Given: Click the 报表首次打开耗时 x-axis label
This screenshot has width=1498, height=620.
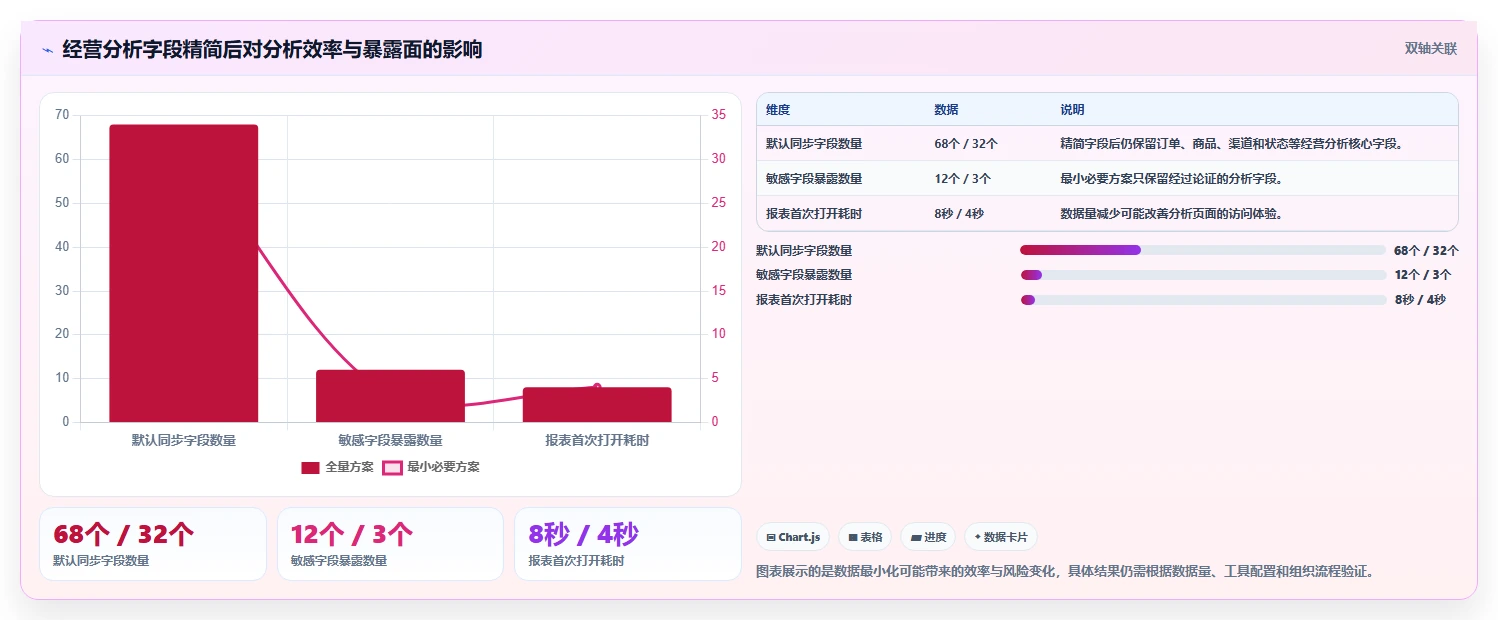Looking at the screenshot, I should (597, 440).
